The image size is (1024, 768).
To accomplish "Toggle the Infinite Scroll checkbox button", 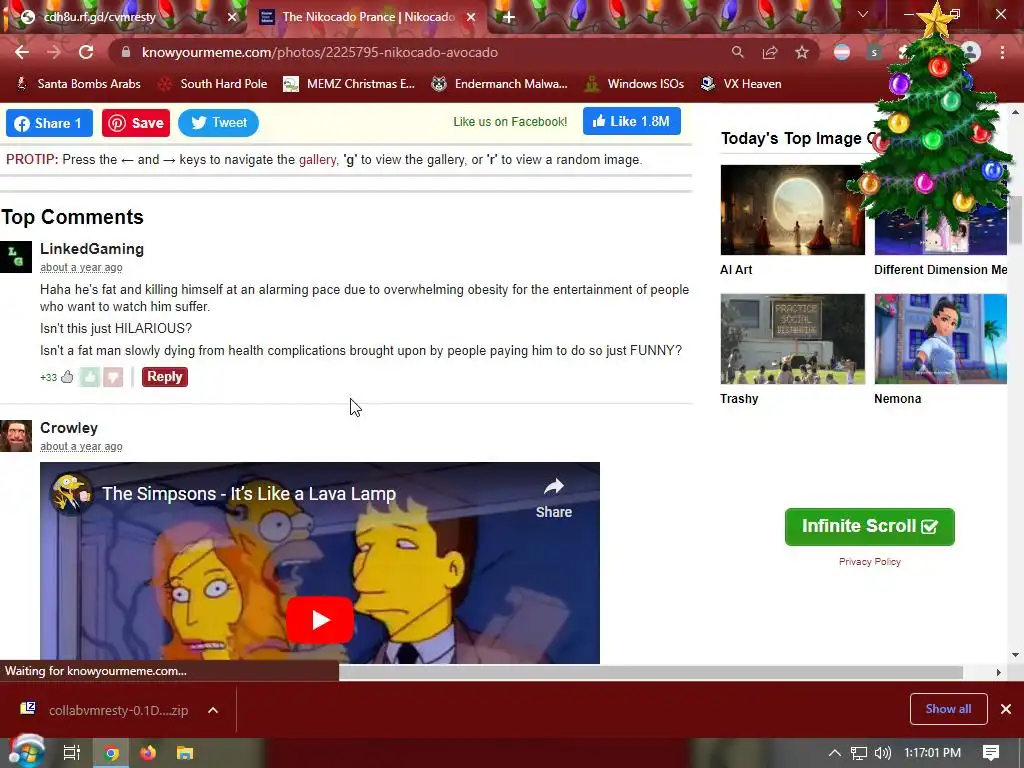I will (x=869, y=526).
